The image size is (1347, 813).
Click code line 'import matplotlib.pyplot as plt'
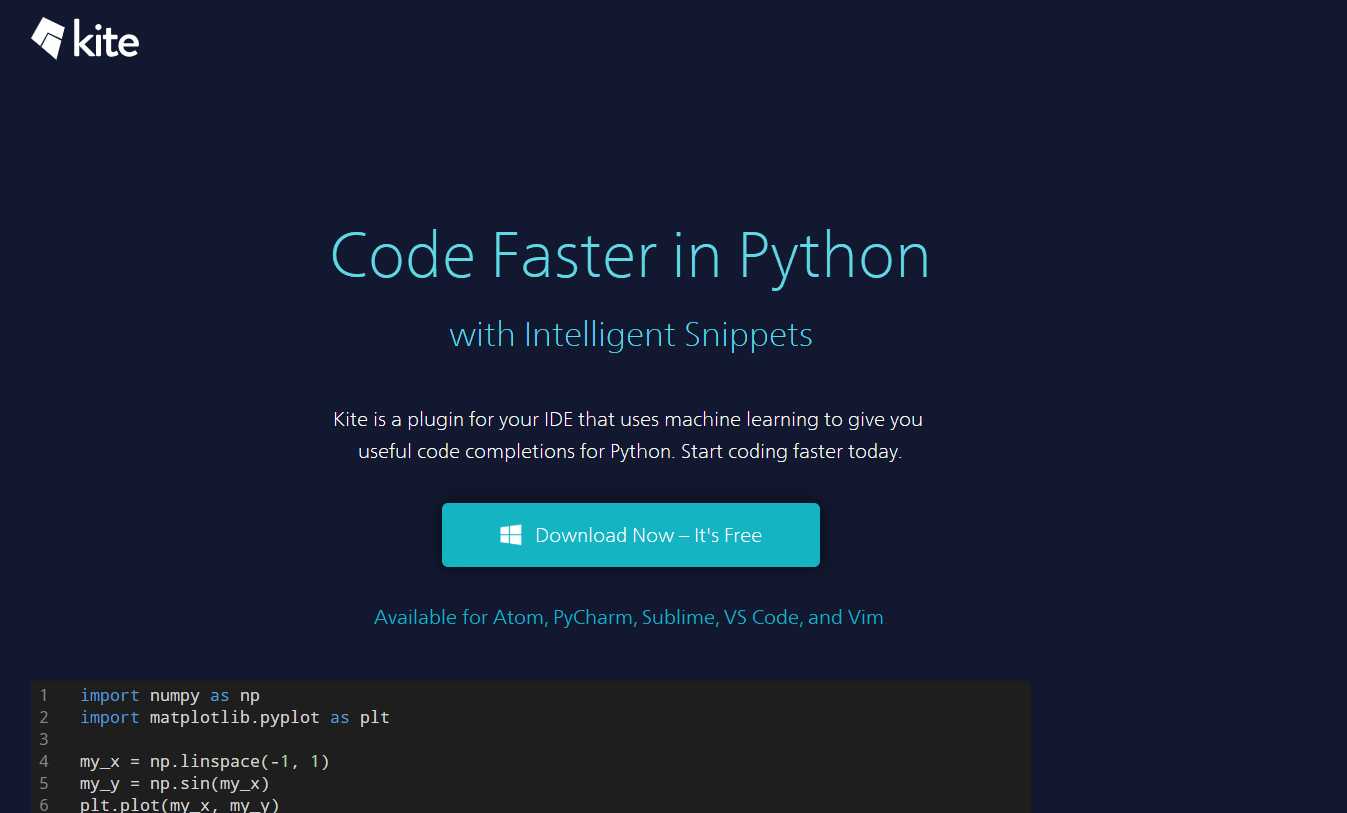[x=235, y=717]
